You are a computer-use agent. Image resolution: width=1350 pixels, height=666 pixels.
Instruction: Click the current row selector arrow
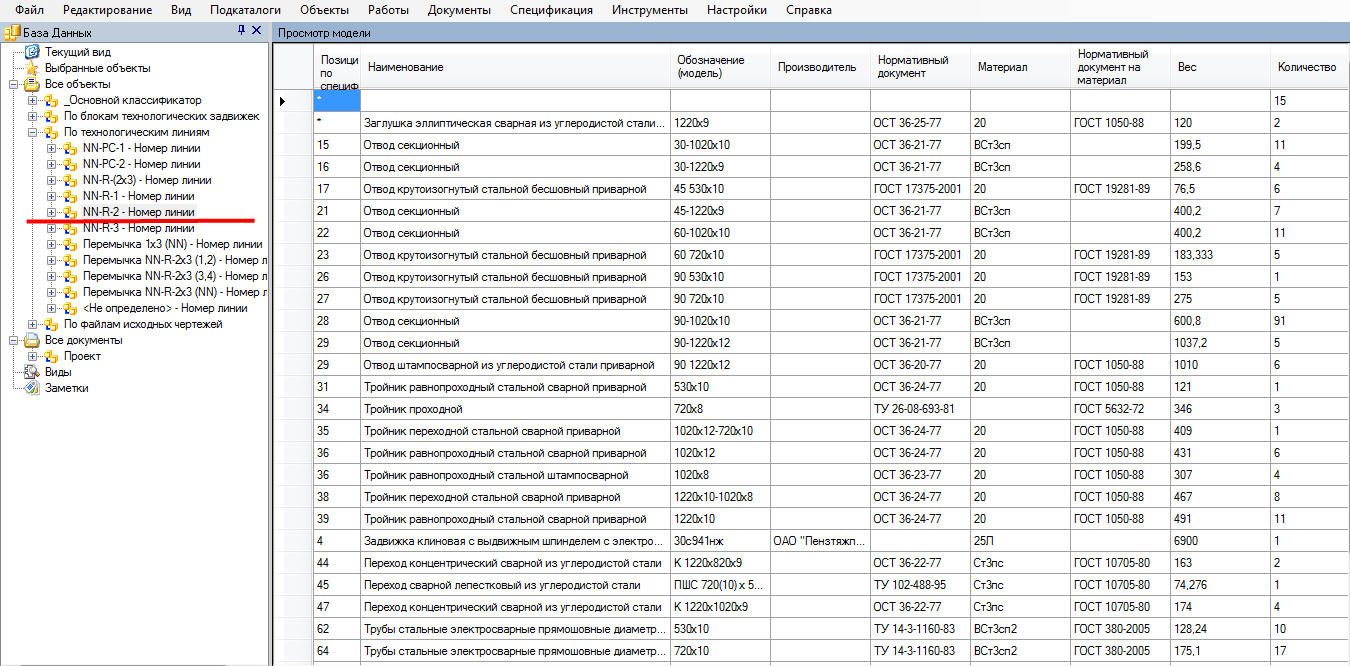[282, 101]
